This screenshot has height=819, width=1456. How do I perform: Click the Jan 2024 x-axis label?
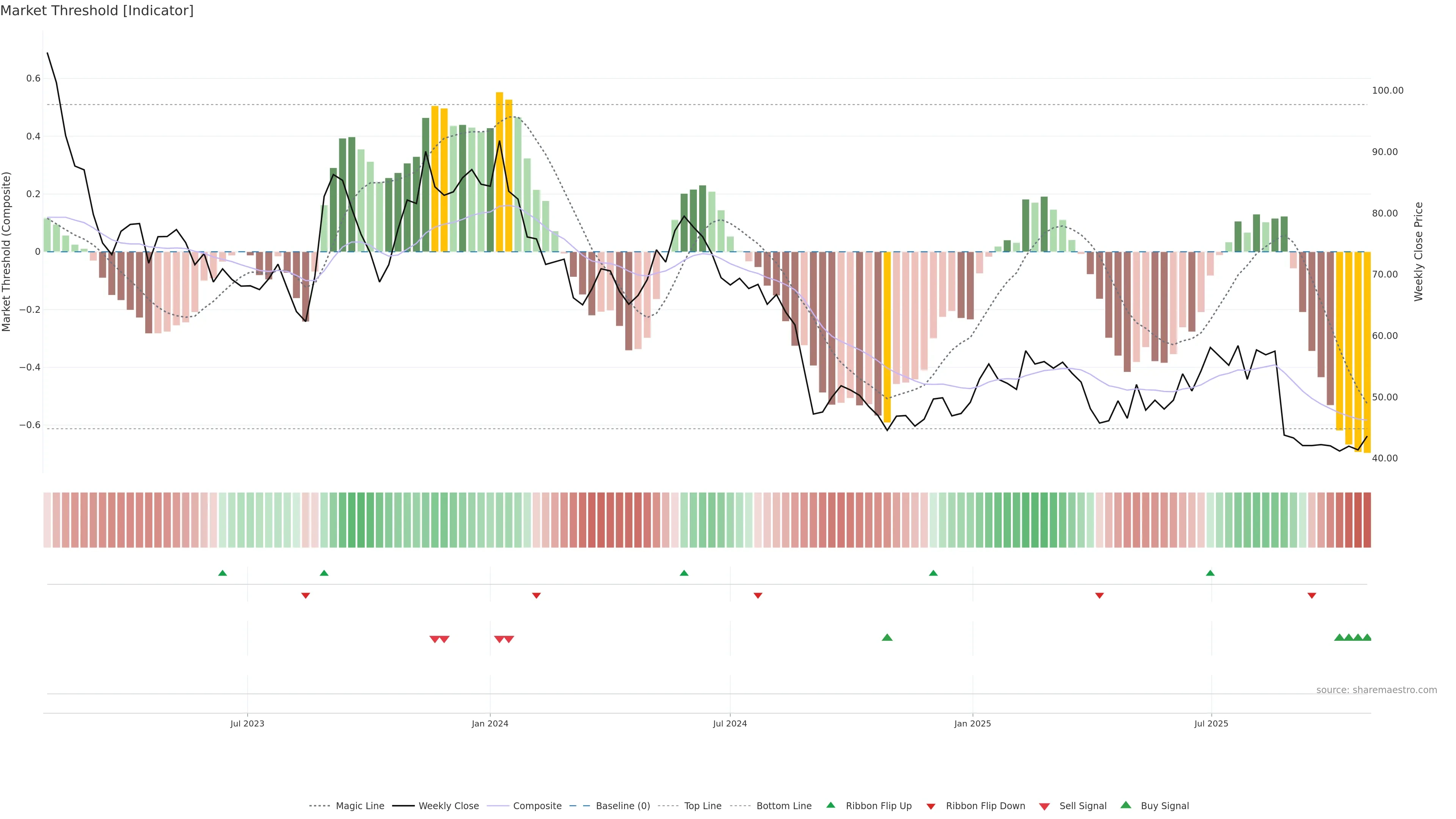click(x=490, y=723)
